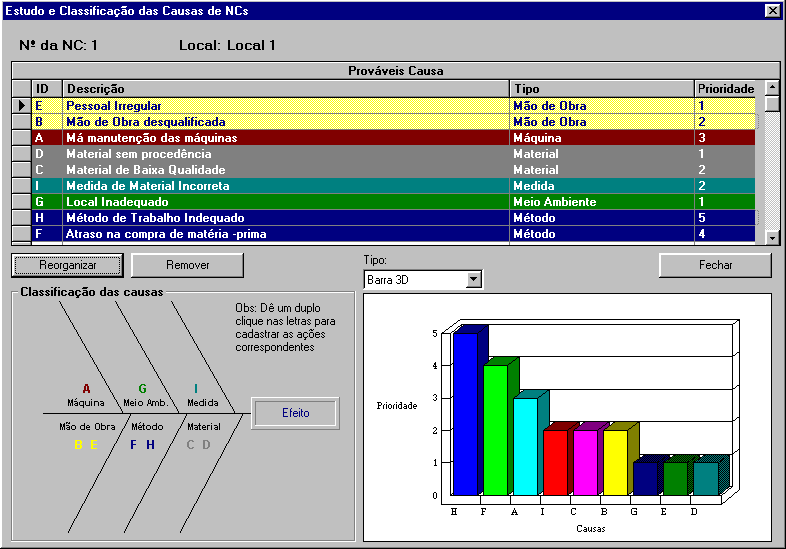Click the ID column header
The height and width of the screenshot is (549, 786).
47,89
